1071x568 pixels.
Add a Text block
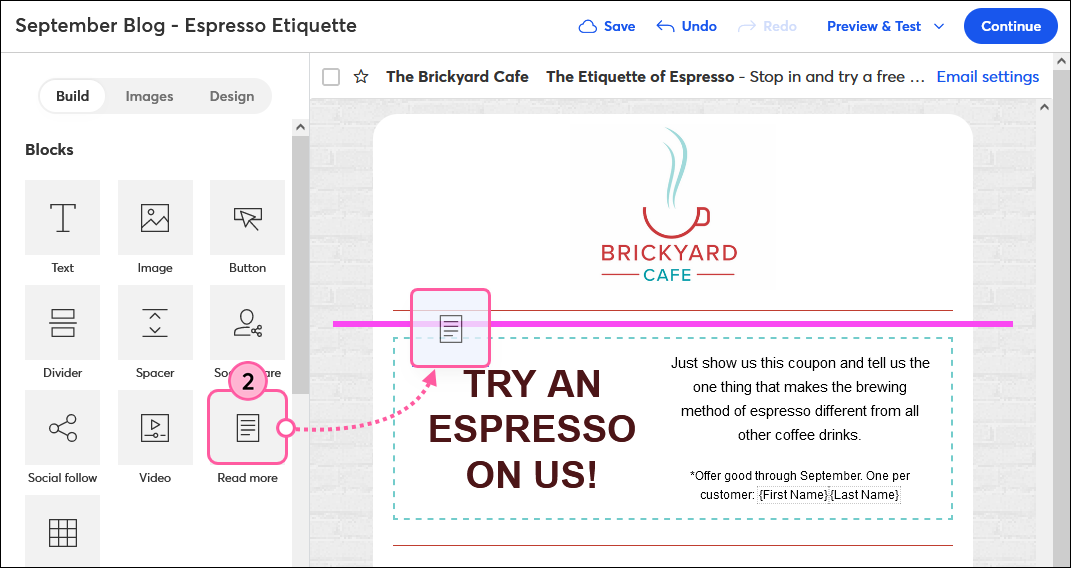tap(62, 218)
